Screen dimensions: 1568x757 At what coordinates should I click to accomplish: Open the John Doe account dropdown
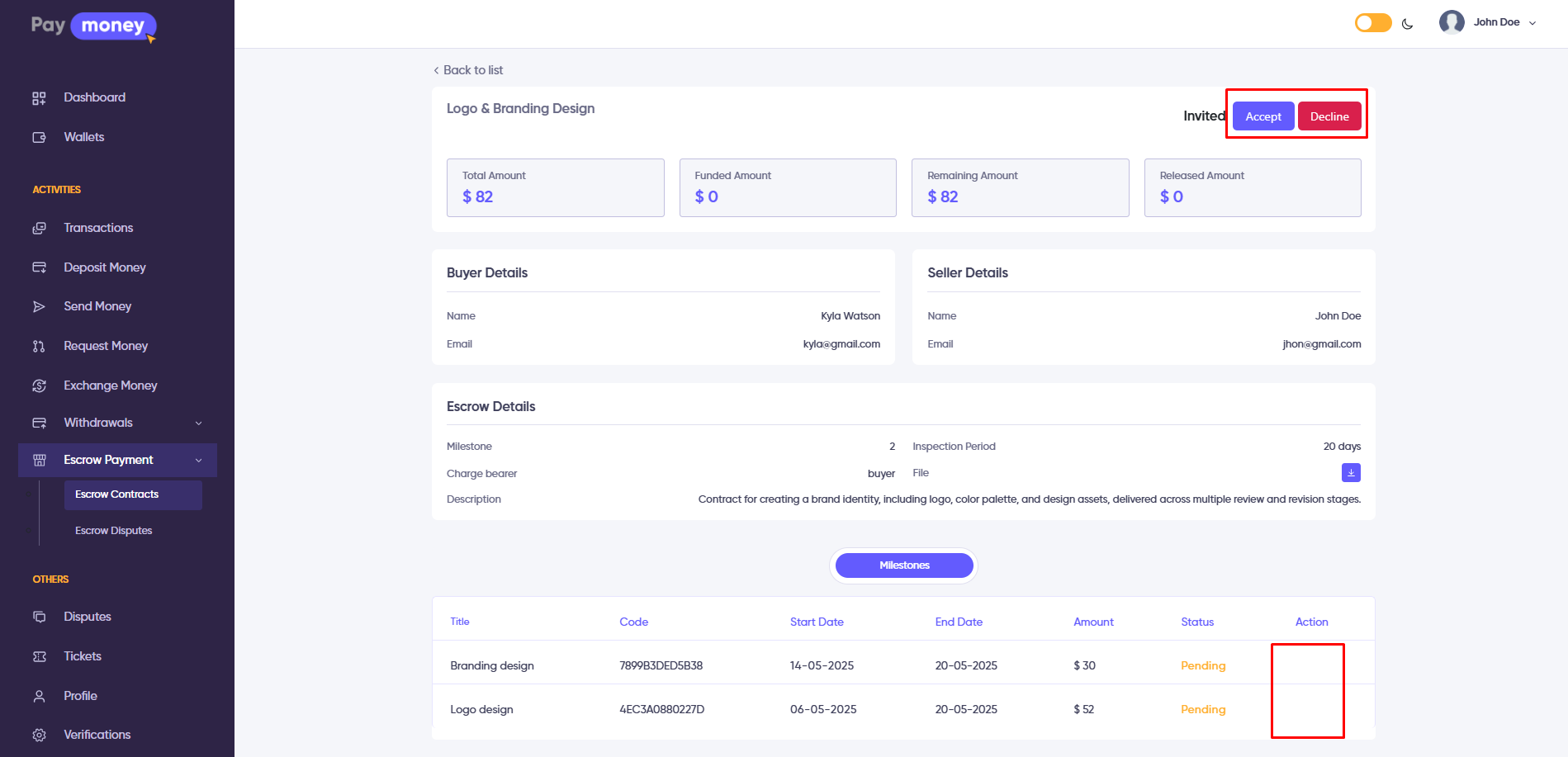(x=1488, y=22)
